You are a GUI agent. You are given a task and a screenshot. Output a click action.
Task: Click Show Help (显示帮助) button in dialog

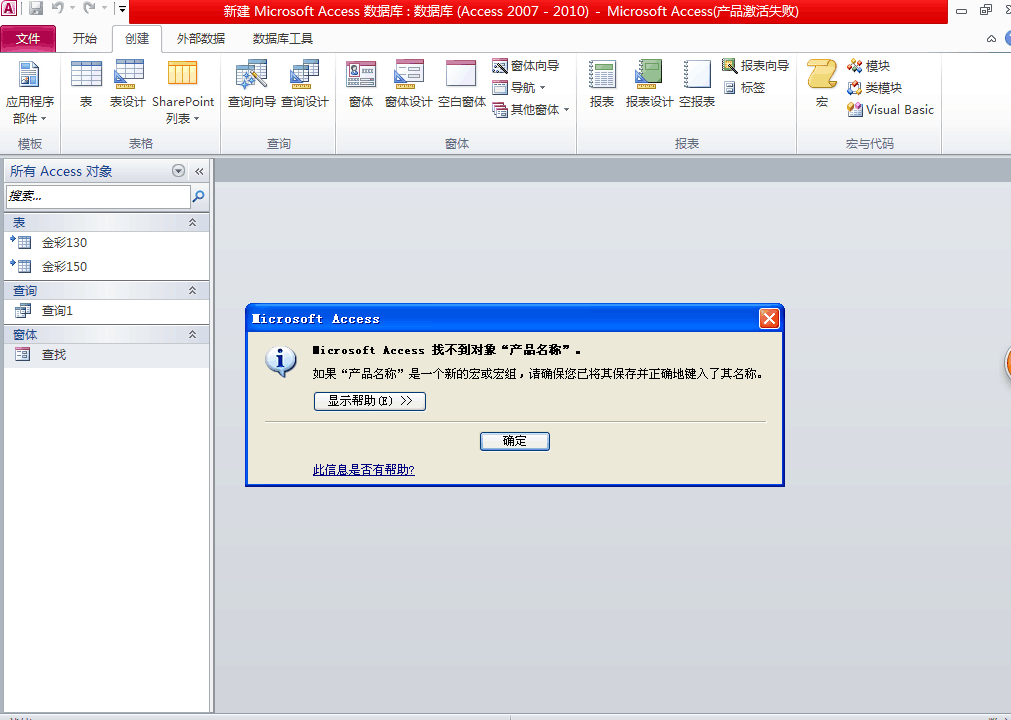pyautogui.click(x=369, y=401)
